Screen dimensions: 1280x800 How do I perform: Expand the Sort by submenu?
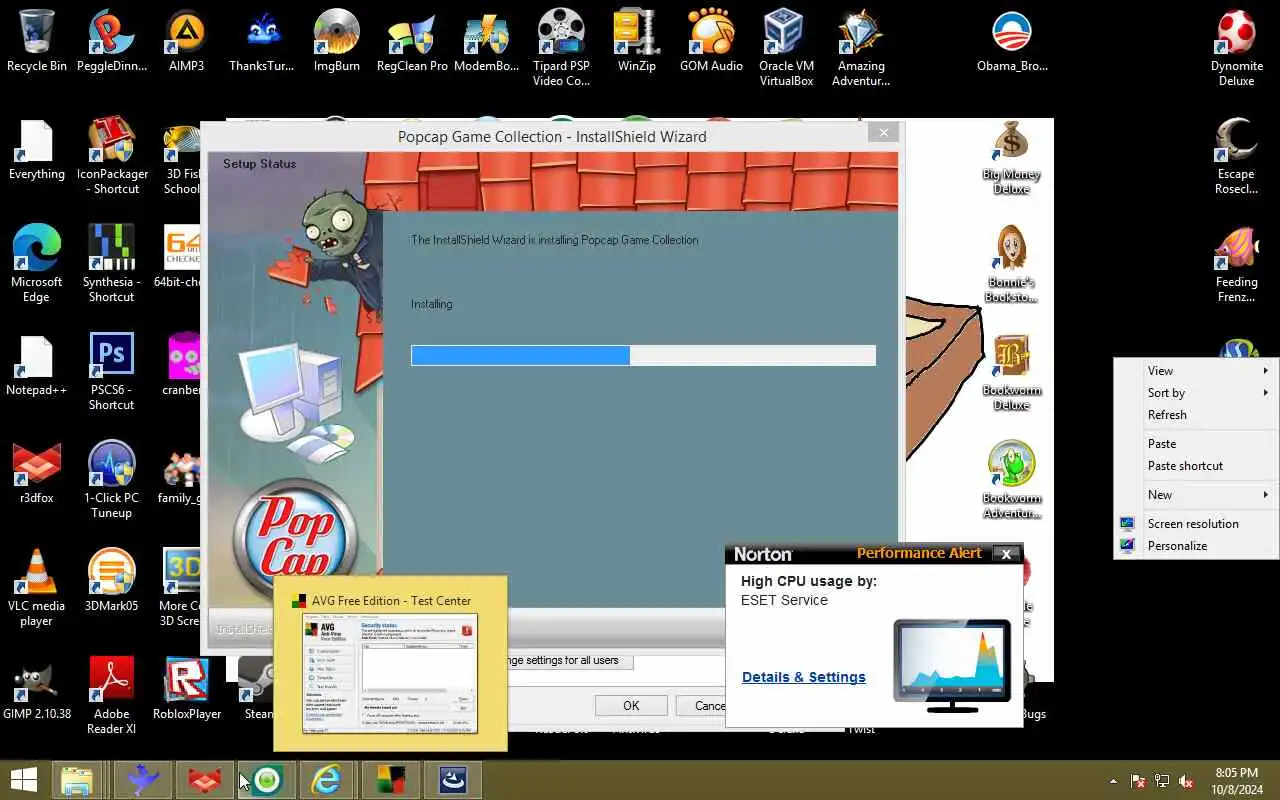[x=1196, y=392]
